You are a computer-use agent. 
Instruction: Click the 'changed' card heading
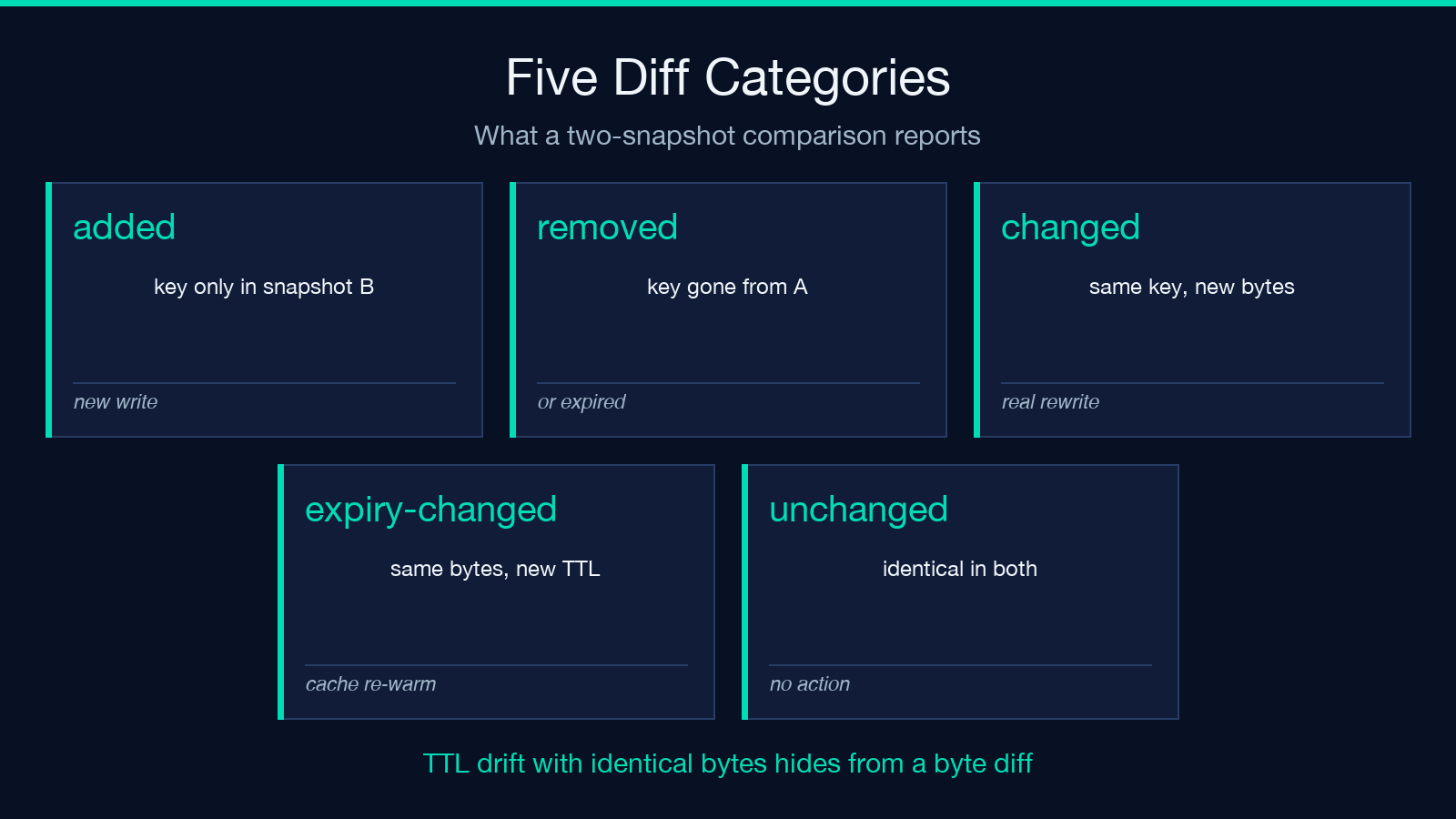click(x=1070, y=228)
